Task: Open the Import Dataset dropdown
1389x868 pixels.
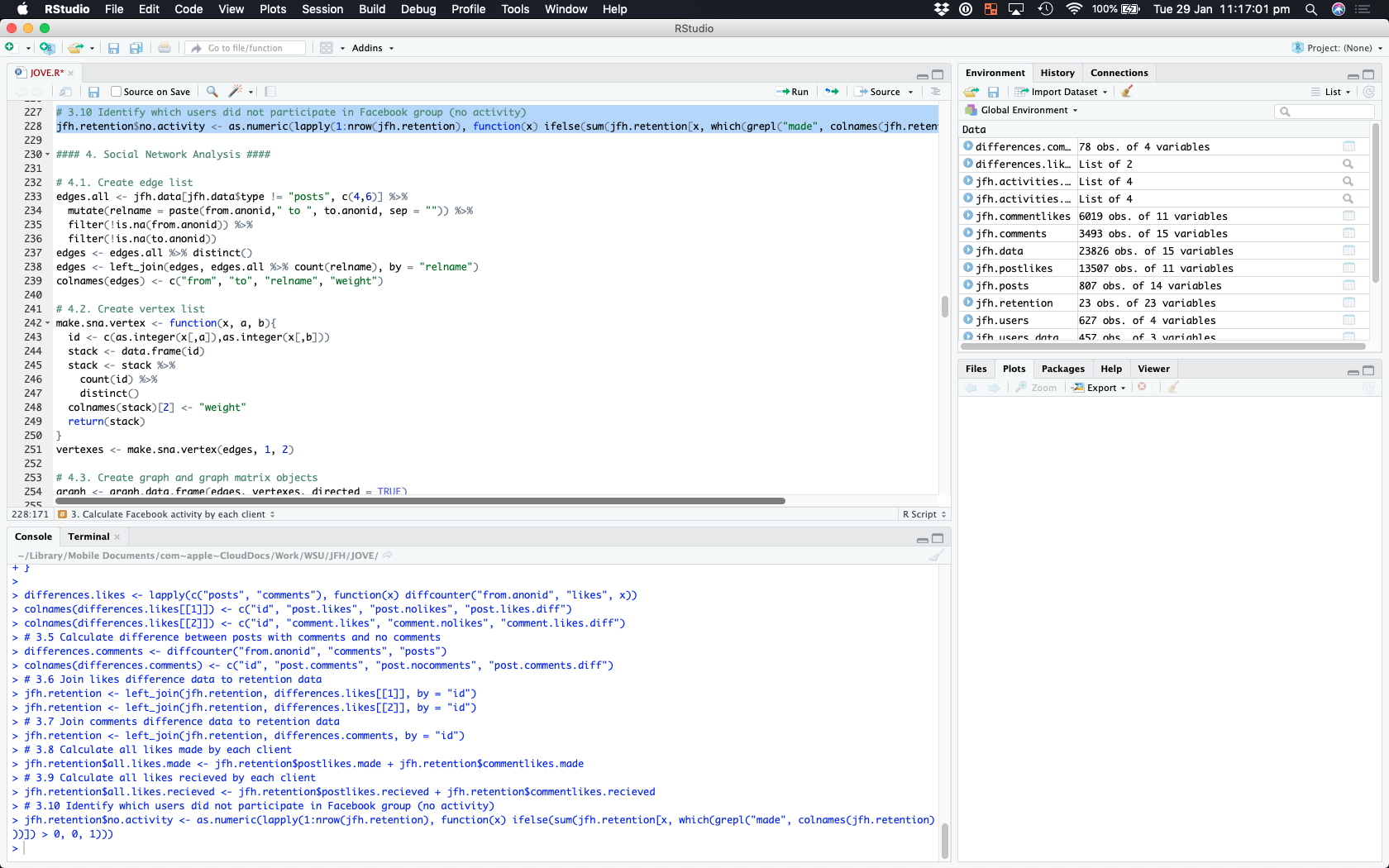Action: coord(1063,92)
